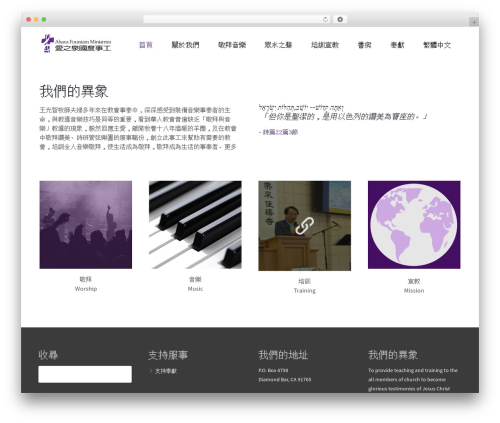Click the yellow minimize window button
This screenshot has width=500, height=423.
coord(36,20)
